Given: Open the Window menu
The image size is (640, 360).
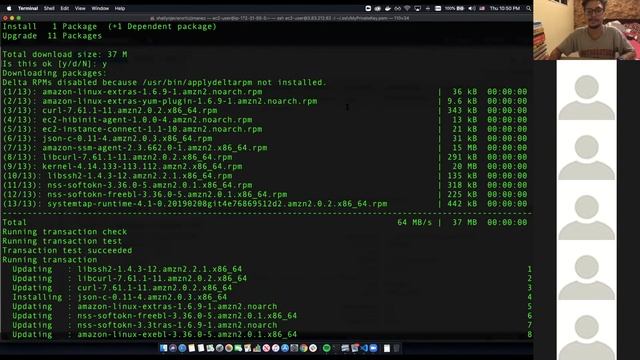Looking at the screenshot, I should pos(100,8).
